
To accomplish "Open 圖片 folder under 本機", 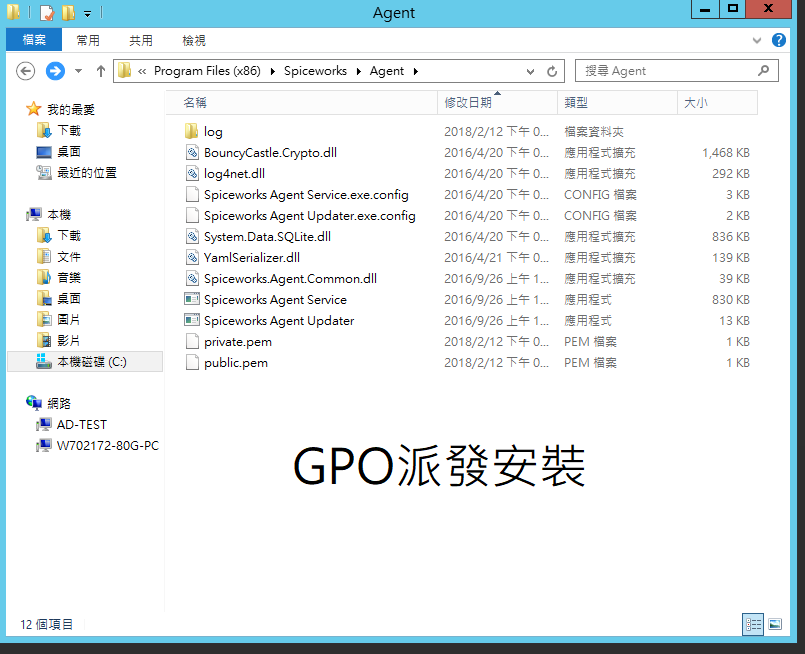I will pos(69,320).
